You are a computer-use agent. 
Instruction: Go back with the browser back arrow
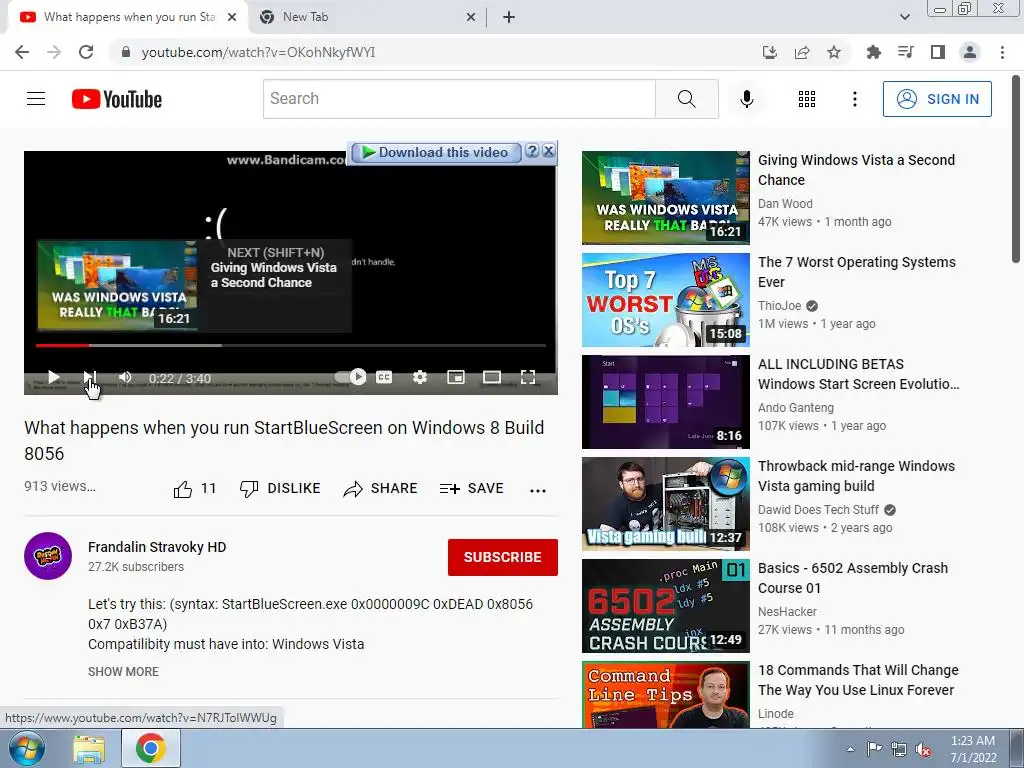(x=22, y=52)
